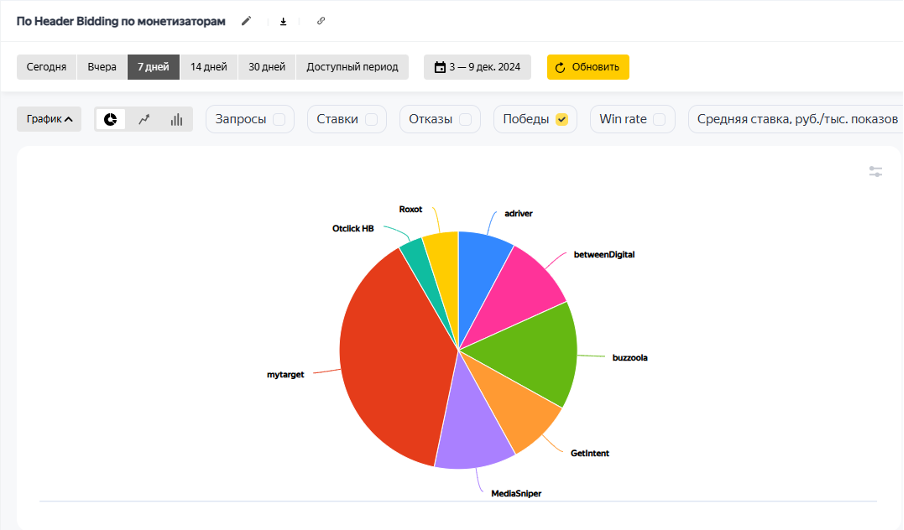The image size is (904, 530).
Task: Toggle the Win rate checkbox
Action: [x=660, y=119]
